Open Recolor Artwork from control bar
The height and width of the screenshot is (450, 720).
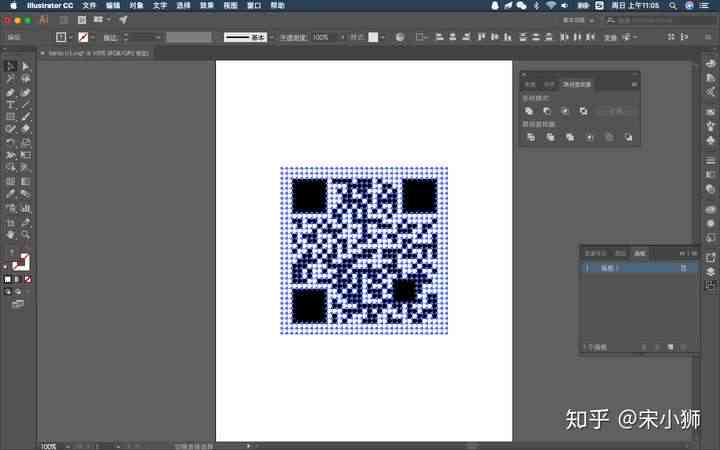point(400,37)
